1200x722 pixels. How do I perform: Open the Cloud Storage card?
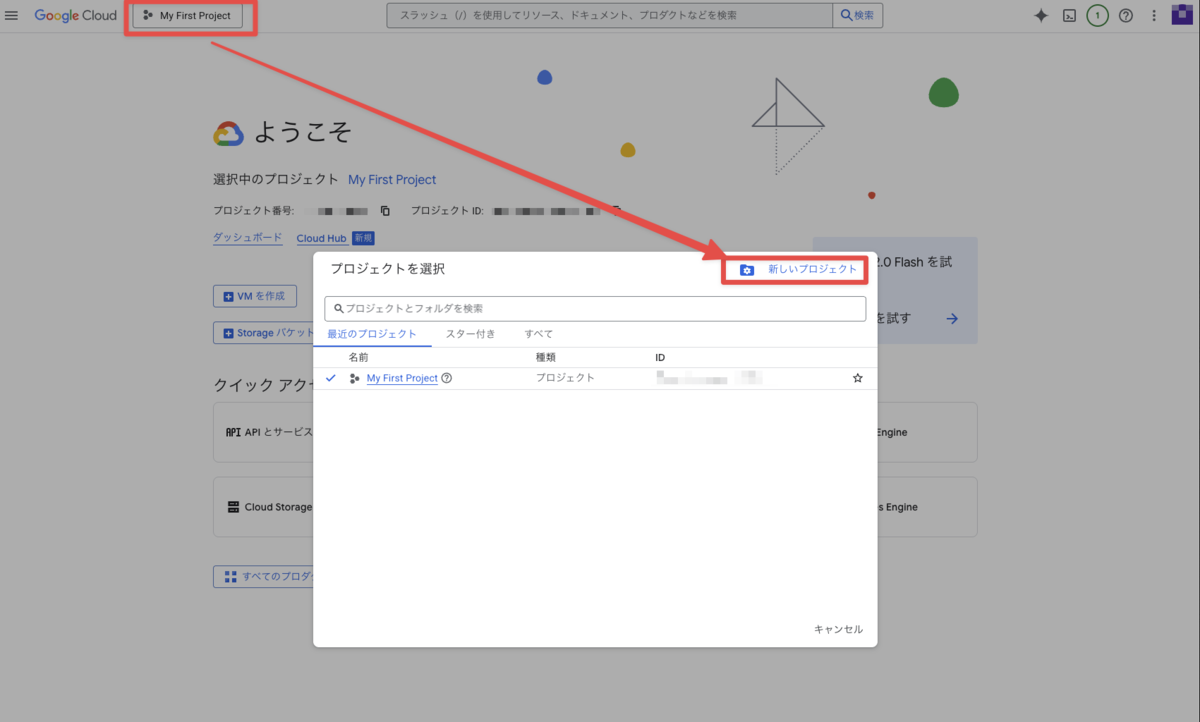pyautogui.click(x=263, y=507)
